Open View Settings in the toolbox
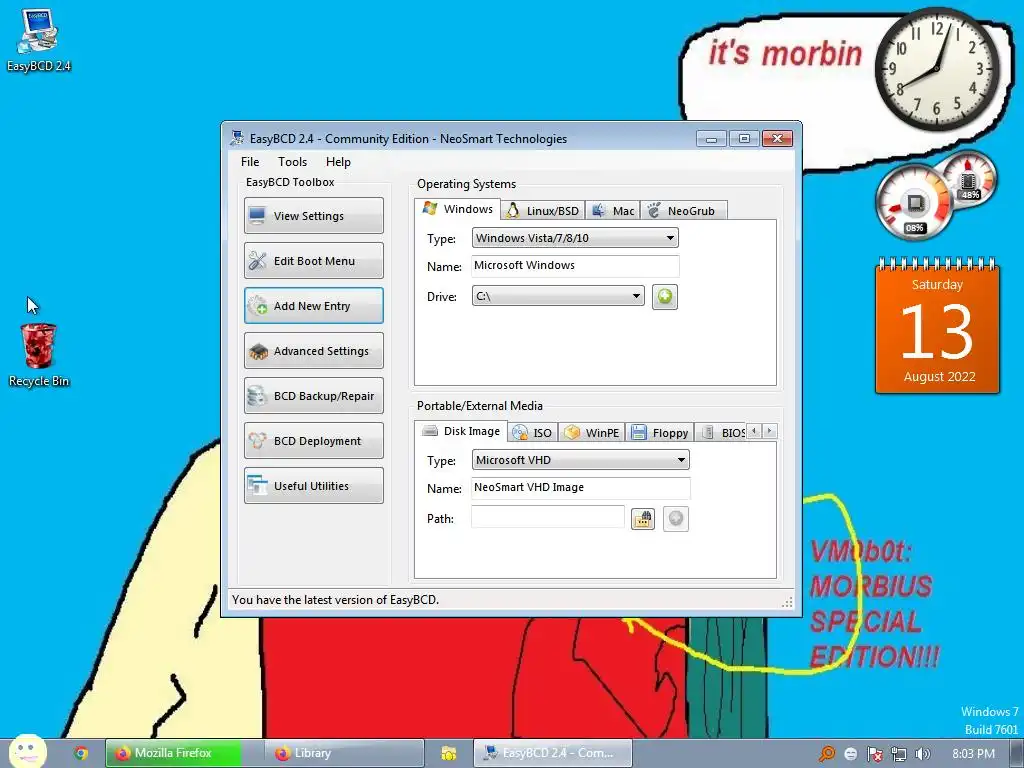This screenshot has width=1024, height=768. [313, 216]
